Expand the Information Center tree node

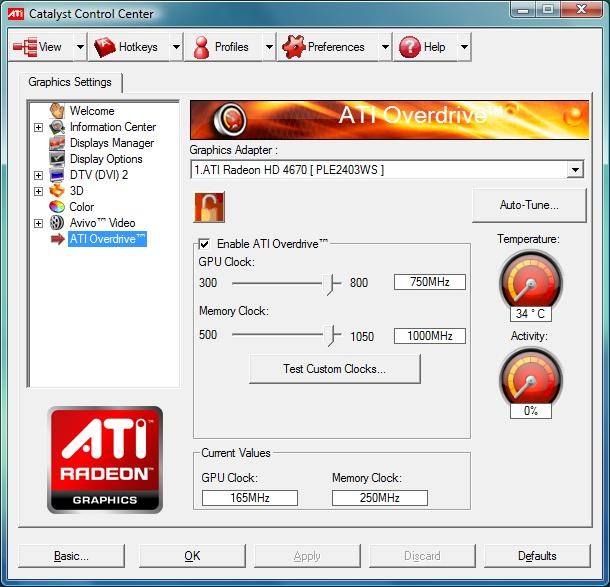38,127
